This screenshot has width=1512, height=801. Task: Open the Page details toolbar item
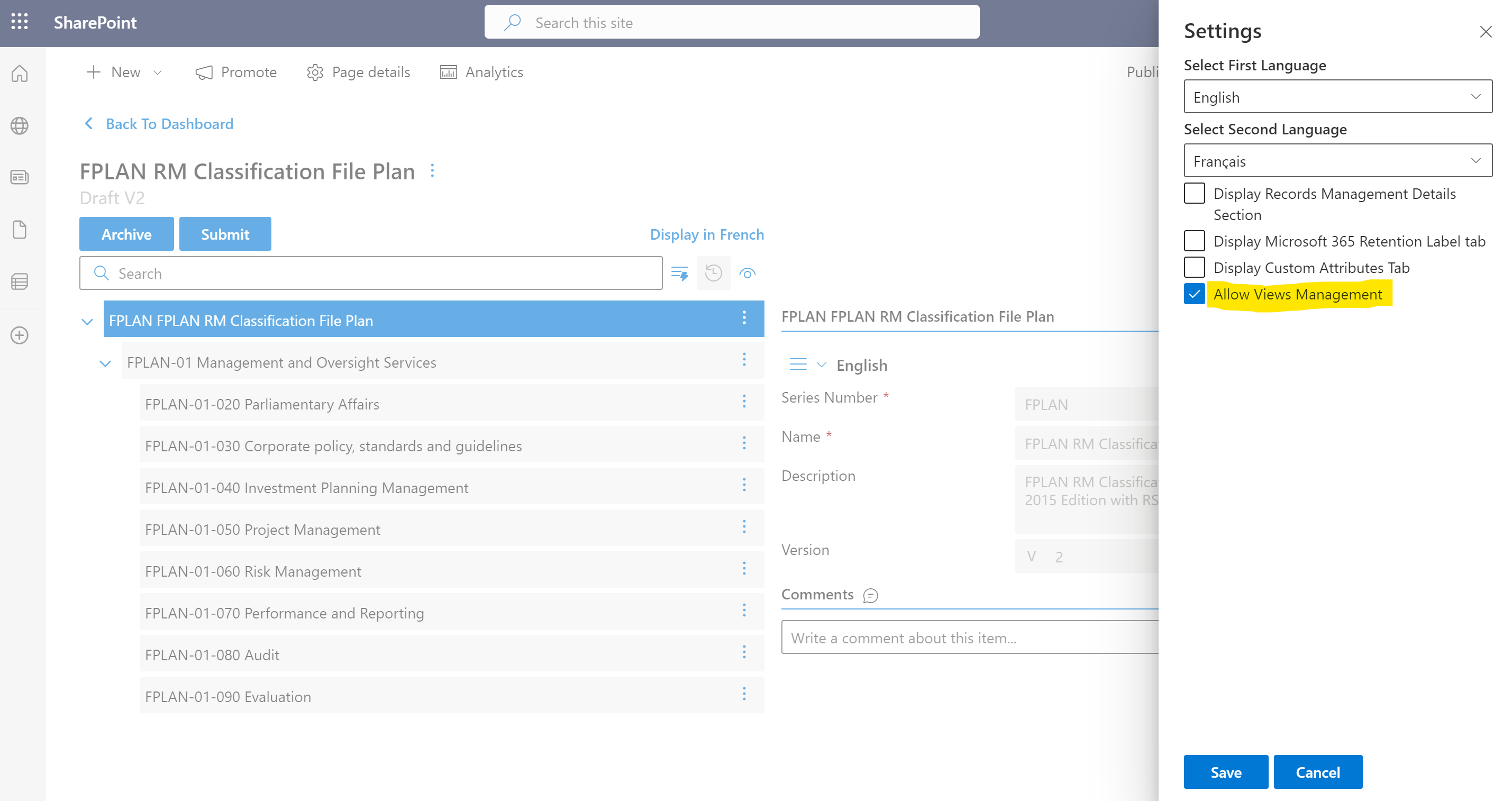point(358,72)
